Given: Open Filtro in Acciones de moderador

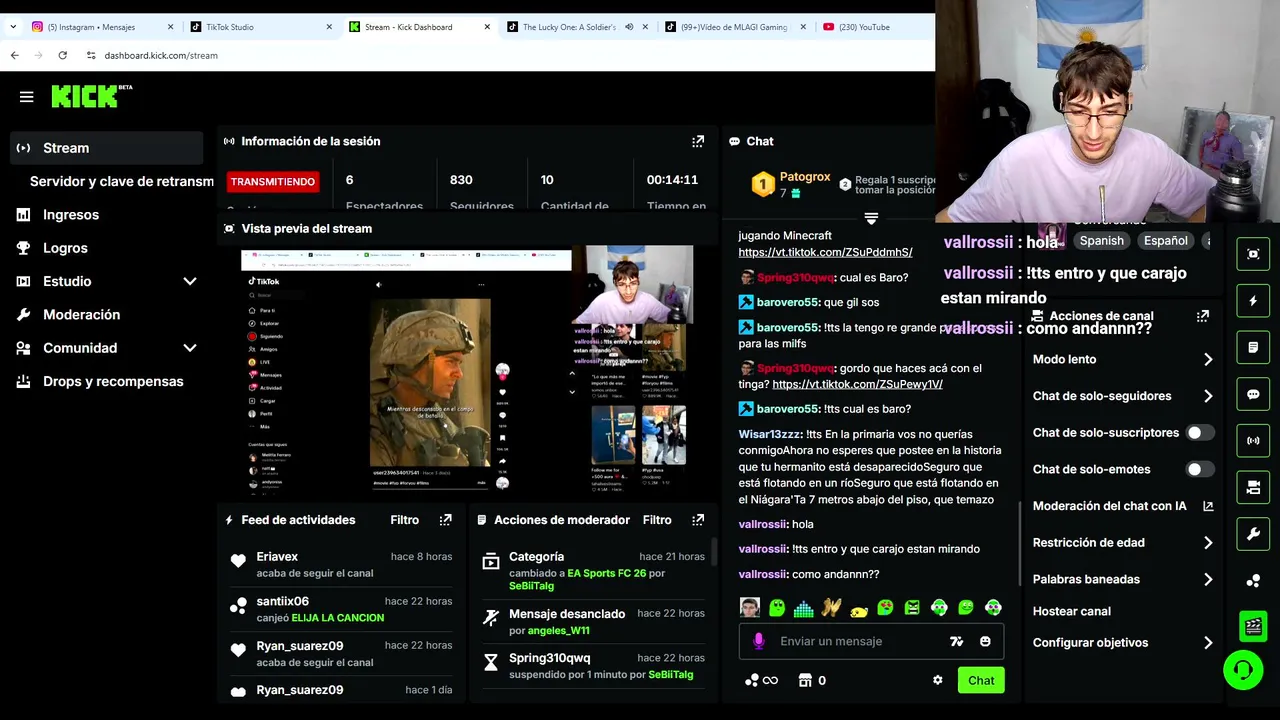Looking at the screenshot, I should 657,520.
